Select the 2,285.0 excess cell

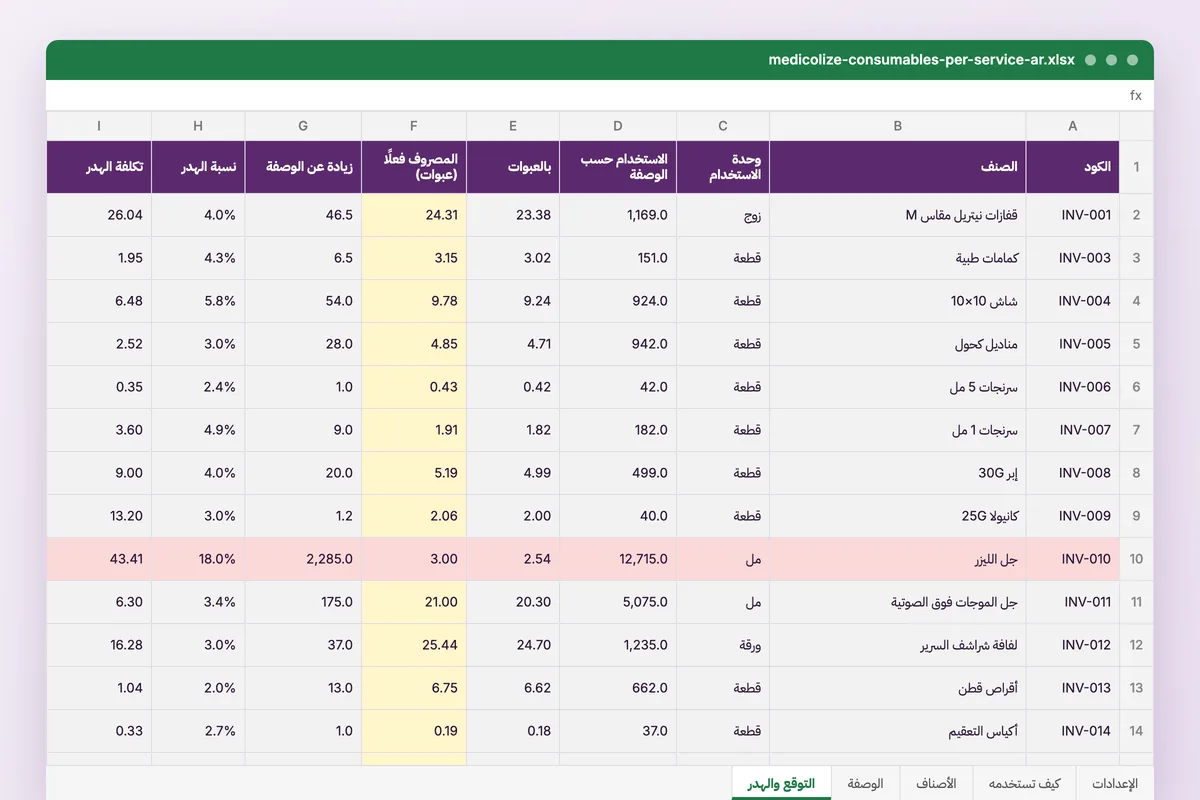(303, 559)
